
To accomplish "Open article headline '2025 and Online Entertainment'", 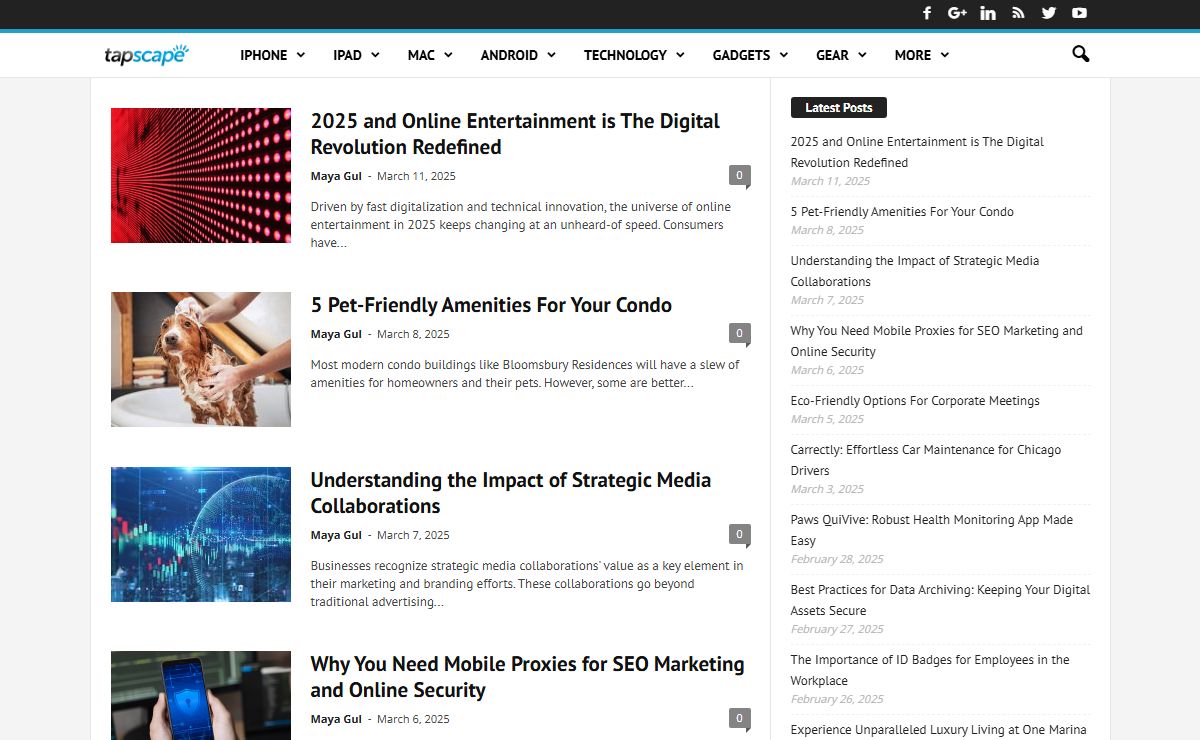I will (515, 134).
